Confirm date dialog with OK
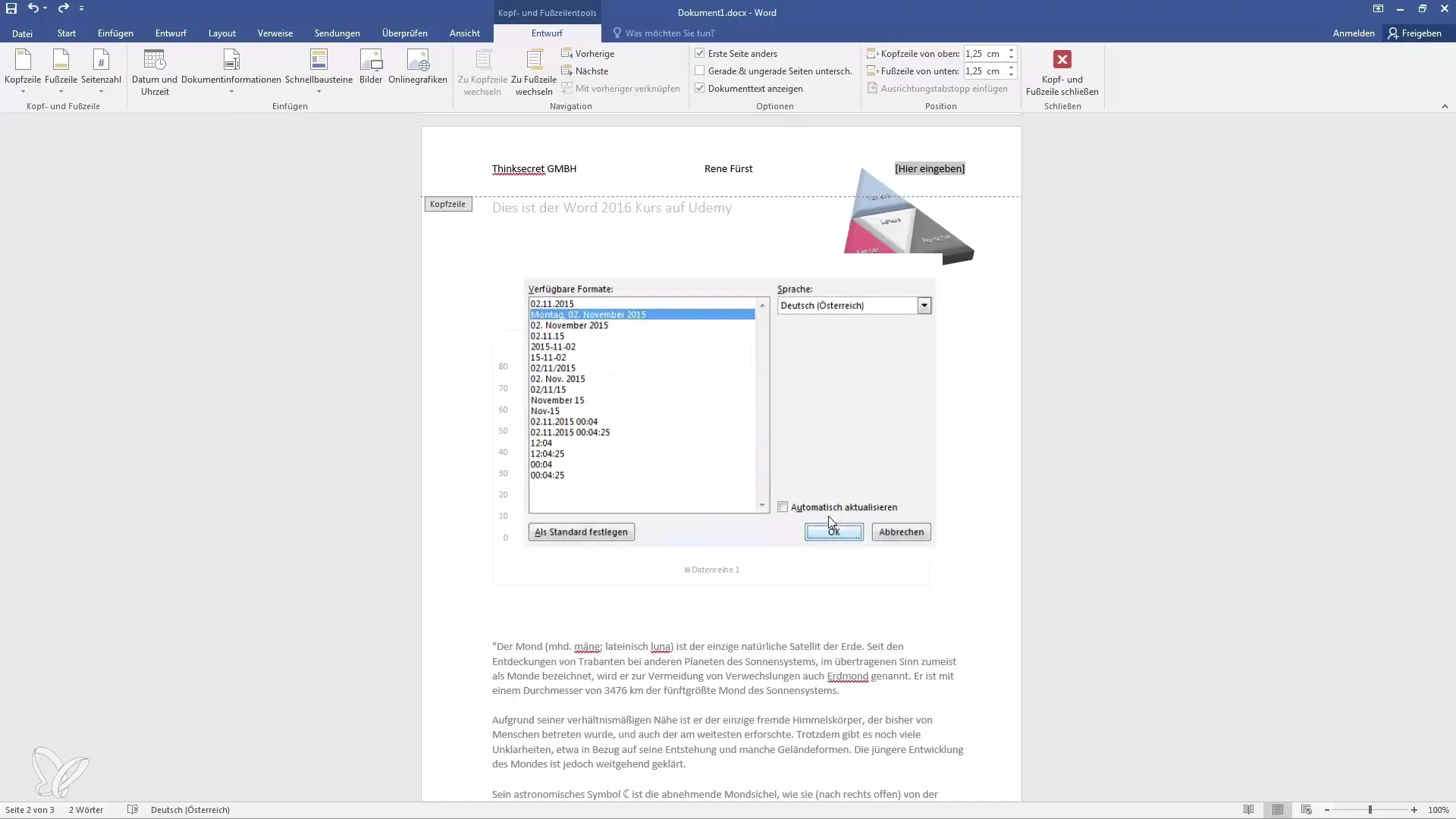Image resolution: width=1456 pixels, height=819 pixels. click(833, 532)
